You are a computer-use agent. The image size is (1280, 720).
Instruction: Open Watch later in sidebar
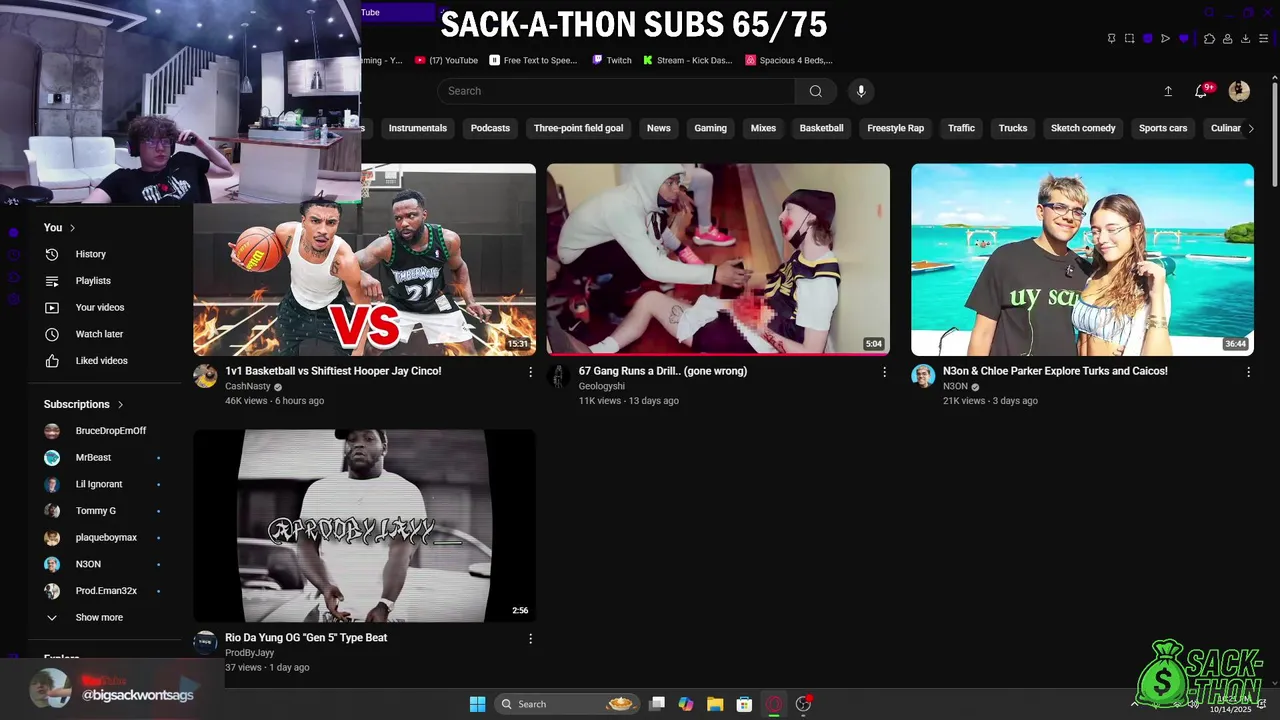click(99, 334)
